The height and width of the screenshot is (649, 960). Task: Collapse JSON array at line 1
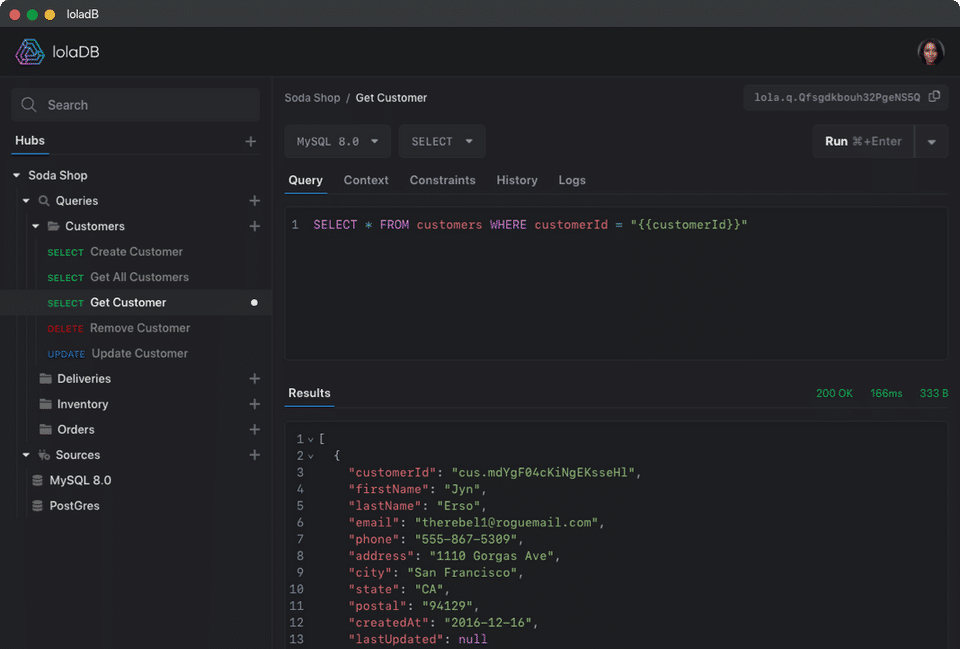(x=310, y=439)
